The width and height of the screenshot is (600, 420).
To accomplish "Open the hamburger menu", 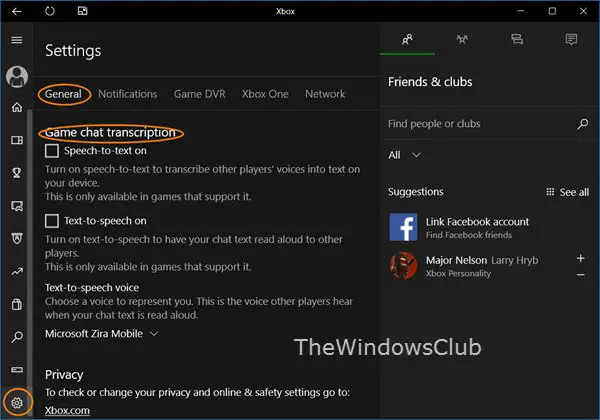I will coord(17,40).
